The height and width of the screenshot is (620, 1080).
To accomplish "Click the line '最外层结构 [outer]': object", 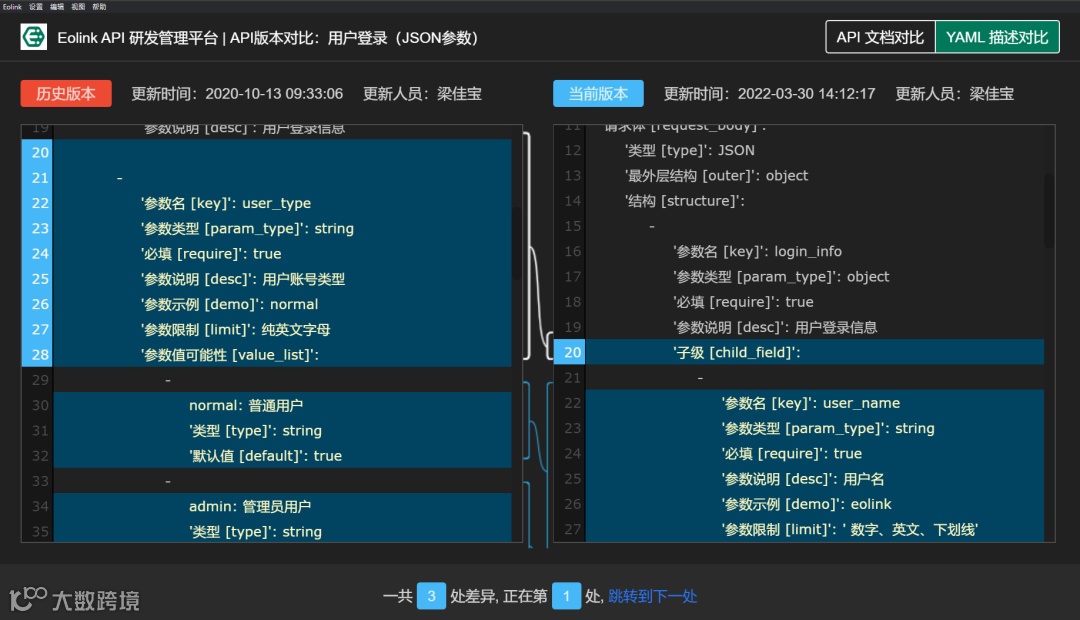I will point(716,176).
